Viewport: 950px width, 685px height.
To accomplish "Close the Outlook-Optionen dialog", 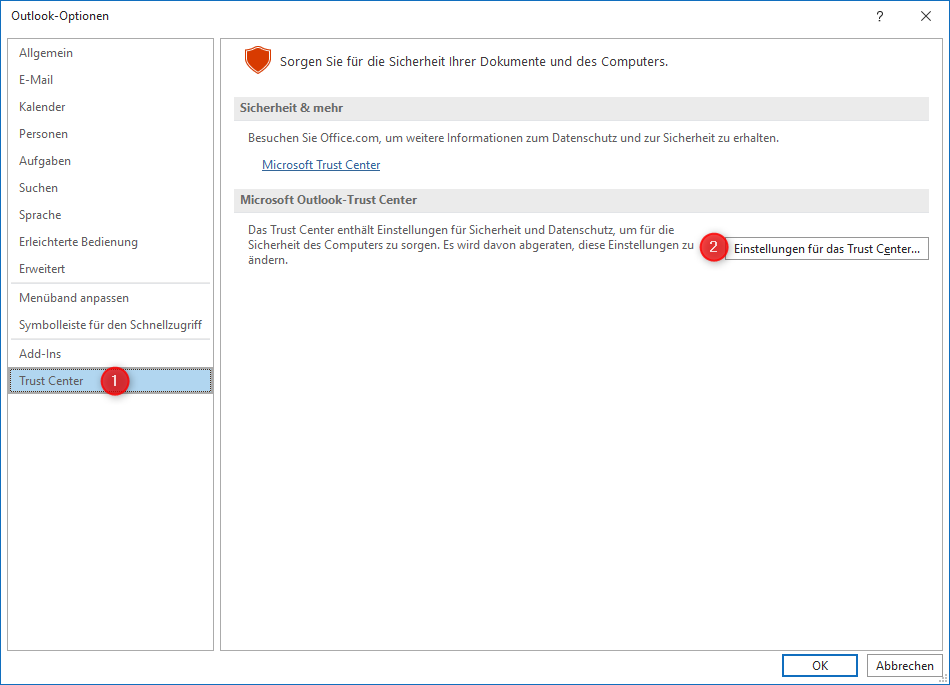I will (926, 16).
